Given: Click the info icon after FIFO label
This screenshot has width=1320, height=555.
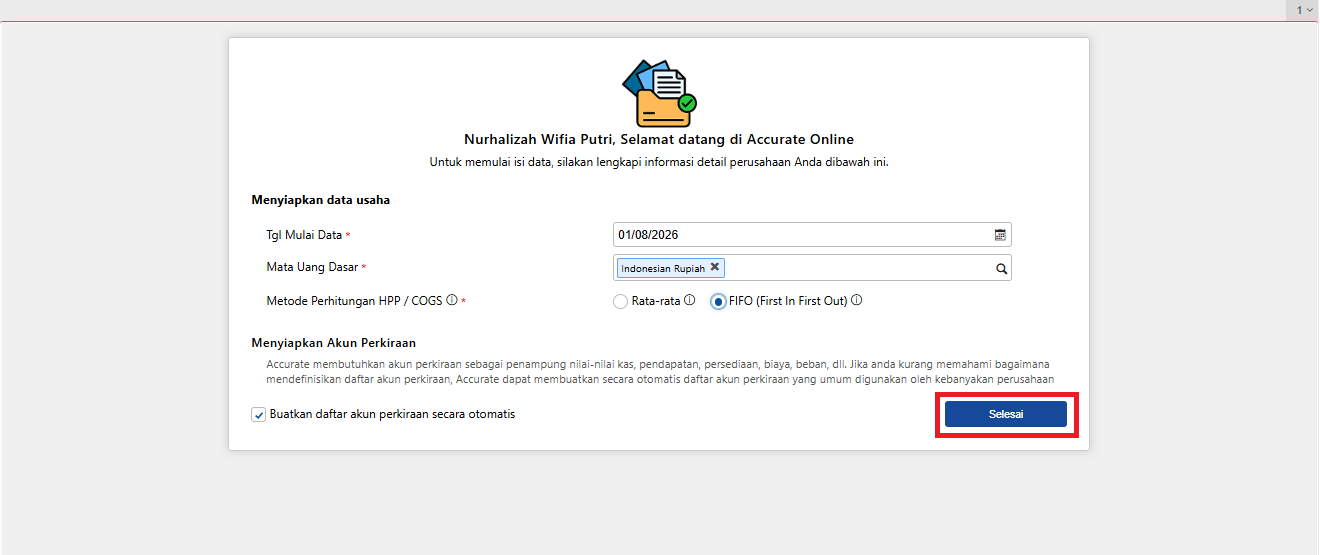Looking at the screenshot, I should pyautogui.click(x=857, y=300).
